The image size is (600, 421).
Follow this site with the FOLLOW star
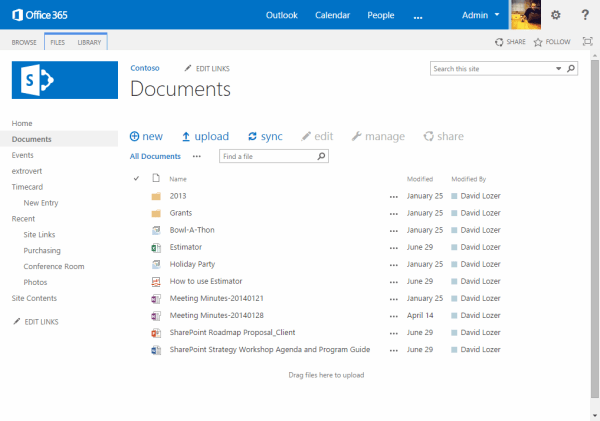(x=552, y=42)
